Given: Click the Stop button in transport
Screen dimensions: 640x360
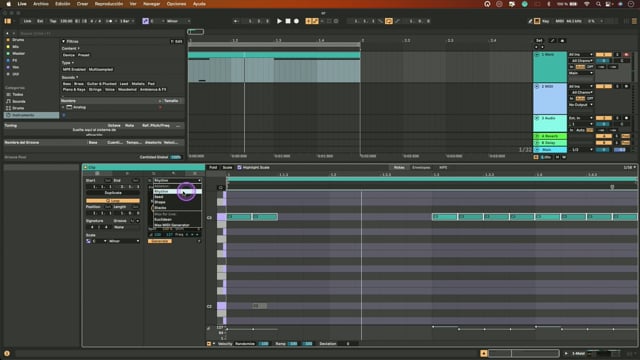Looking at the screenshot, I should pyautogui.click(x=288, y=21).
